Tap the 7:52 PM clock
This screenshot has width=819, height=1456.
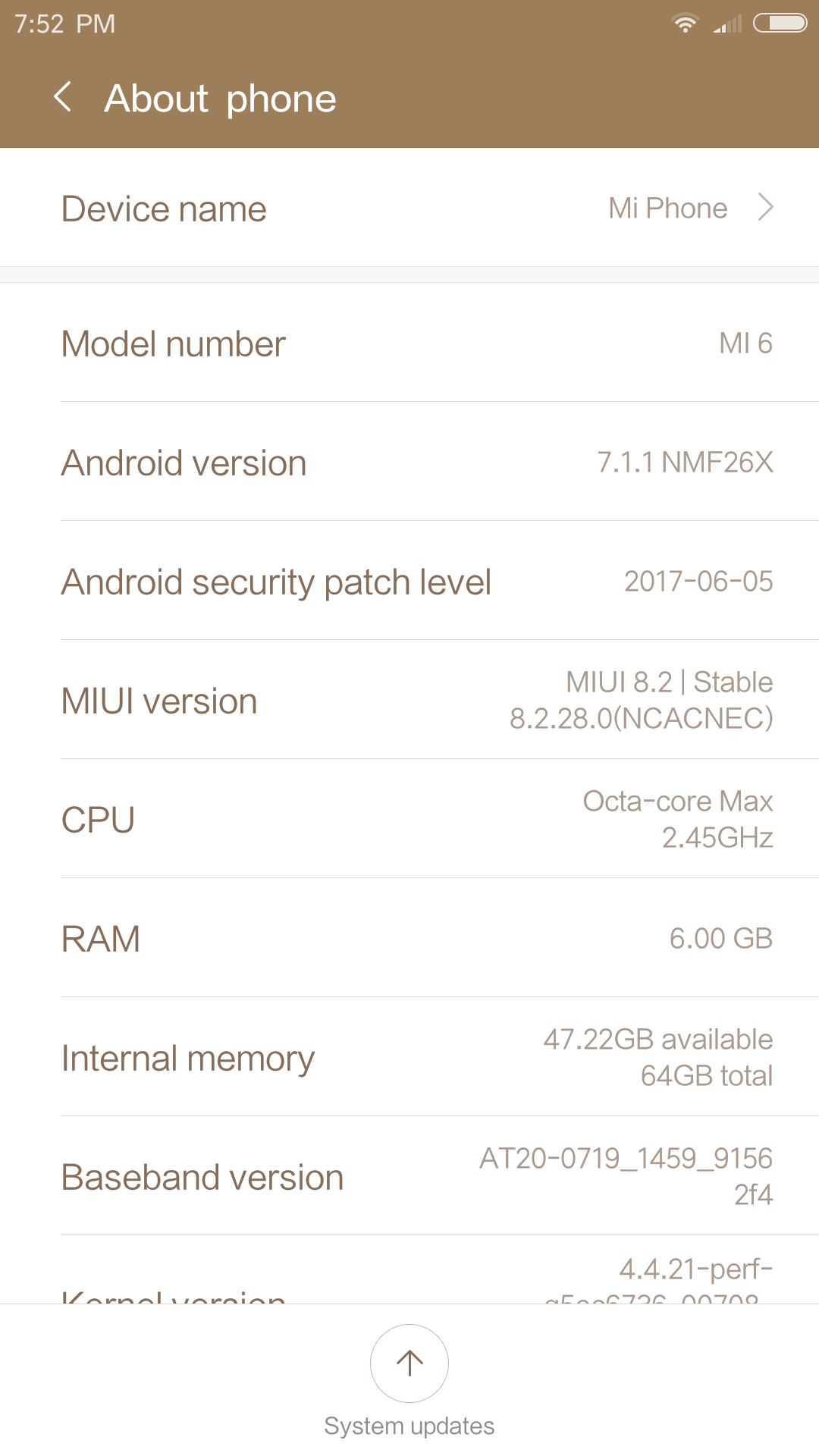point(65,24)
